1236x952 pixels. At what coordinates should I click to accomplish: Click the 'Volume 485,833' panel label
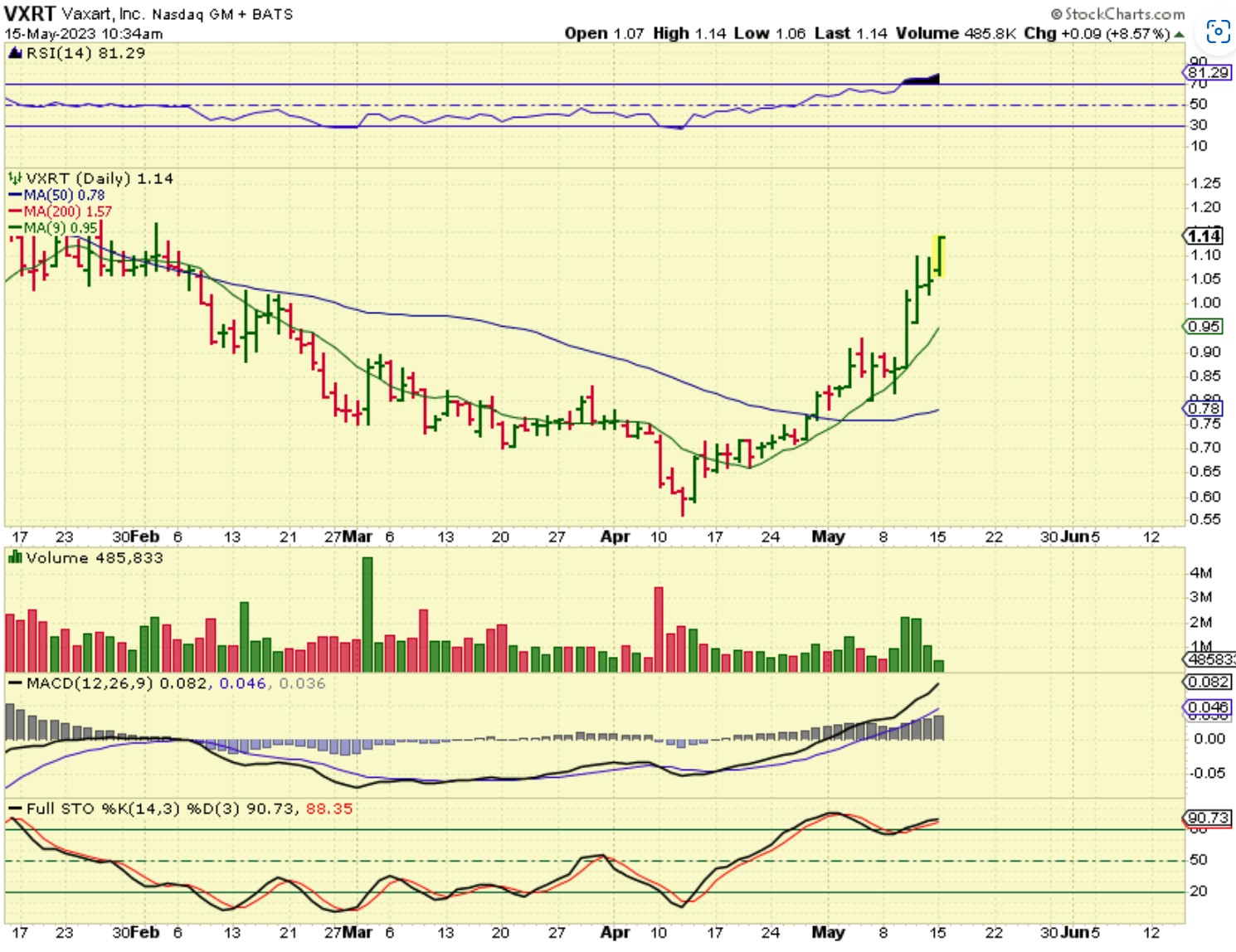tap(95, 557)
